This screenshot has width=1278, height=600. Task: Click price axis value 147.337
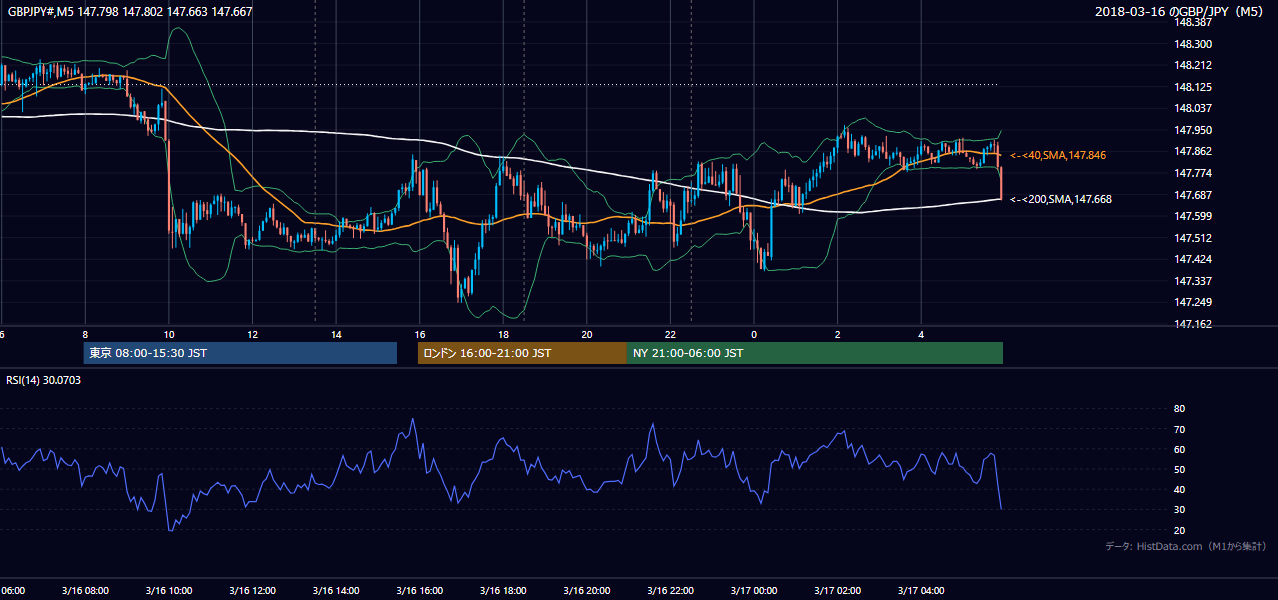[x=1194, y=281]
